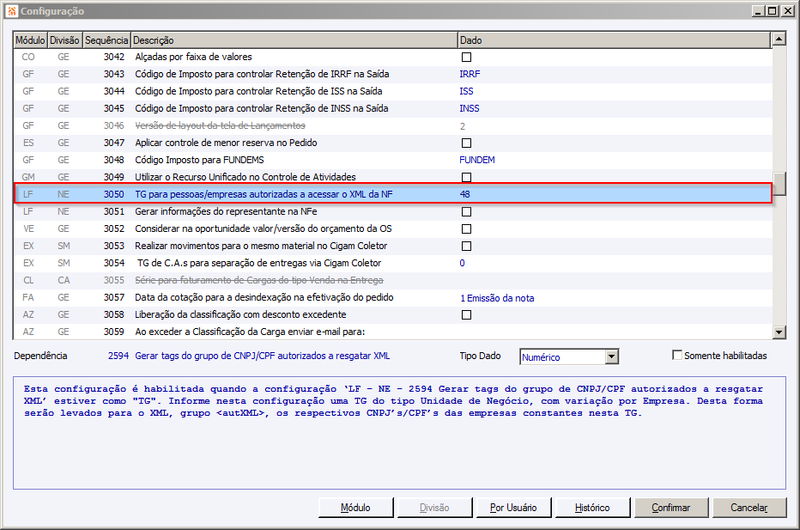Select row 3057 Data da cotação
The image size is (800, 530).
click(x=393, y=297)
